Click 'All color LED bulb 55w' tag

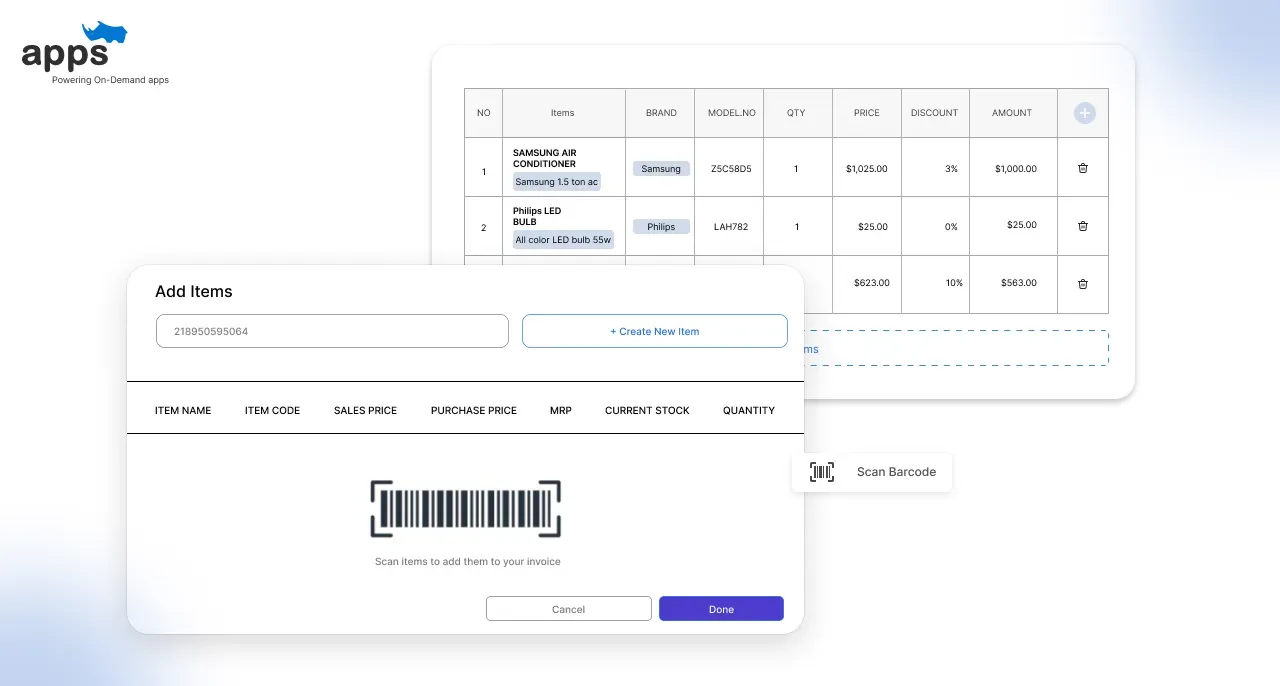pyautogui.click(x=563, y=240)
